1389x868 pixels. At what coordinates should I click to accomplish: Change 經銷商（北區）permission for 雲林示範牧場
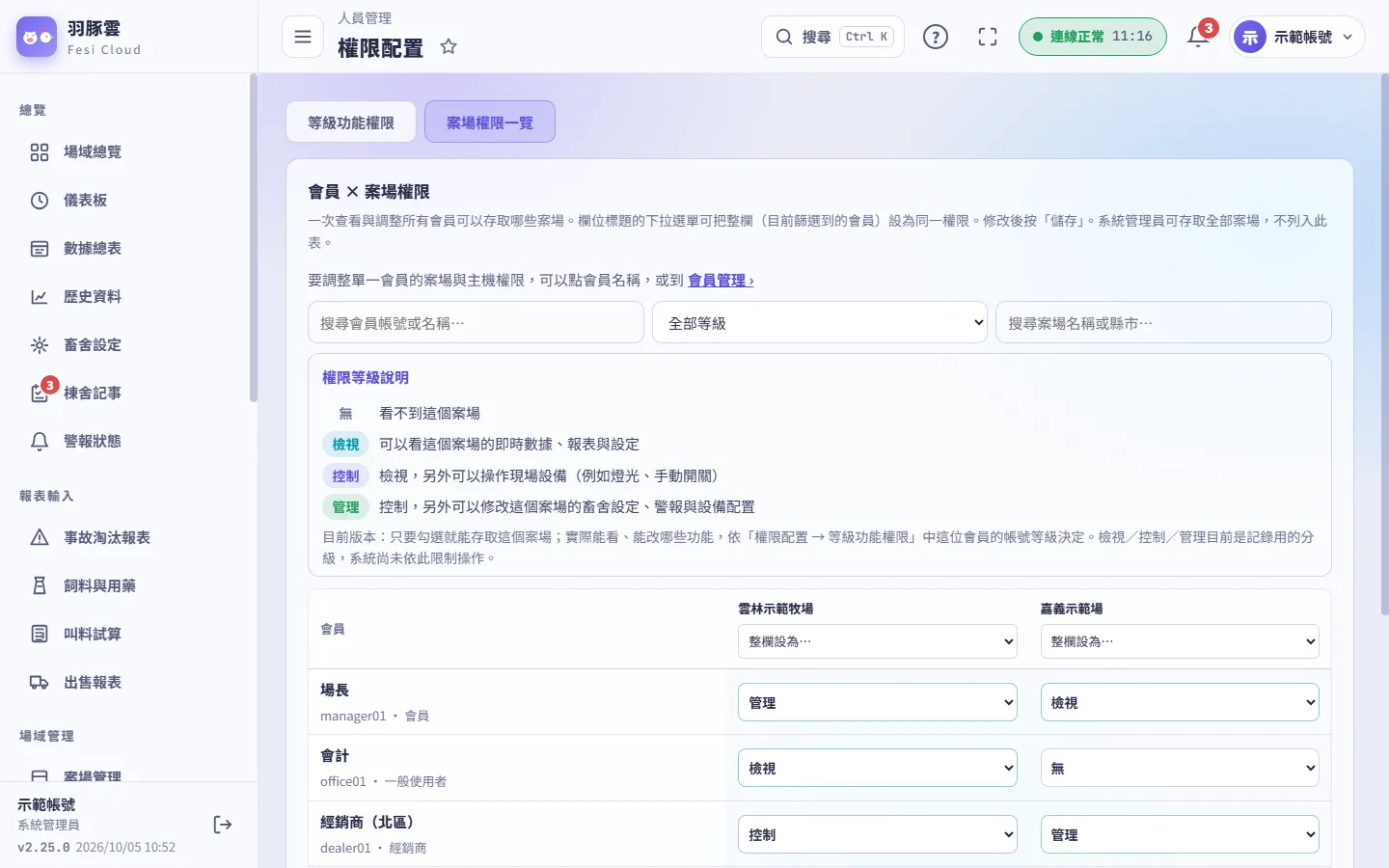(x=878, y=835)
